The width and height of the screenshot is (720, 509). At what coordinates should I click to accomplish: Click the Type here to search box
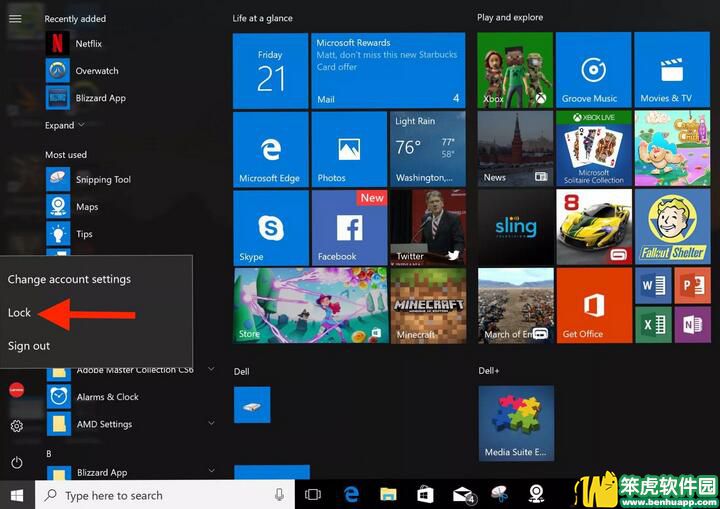coord(165,495)
